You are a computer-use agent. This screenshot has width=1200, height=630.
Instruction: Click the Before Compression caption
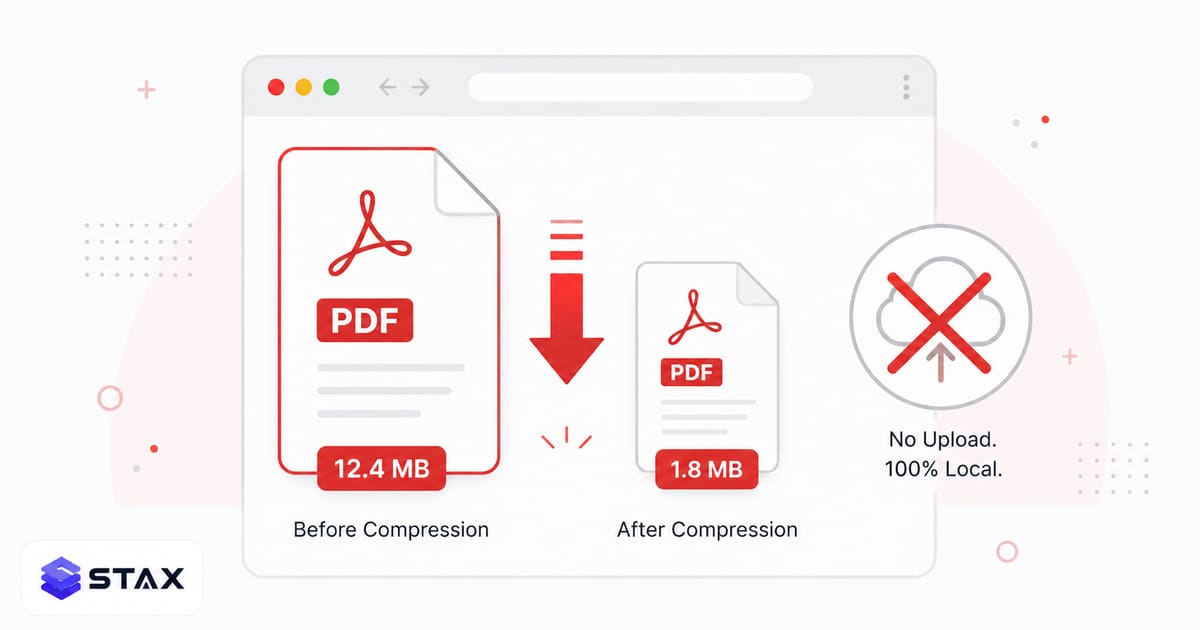[x=391, y=529]
